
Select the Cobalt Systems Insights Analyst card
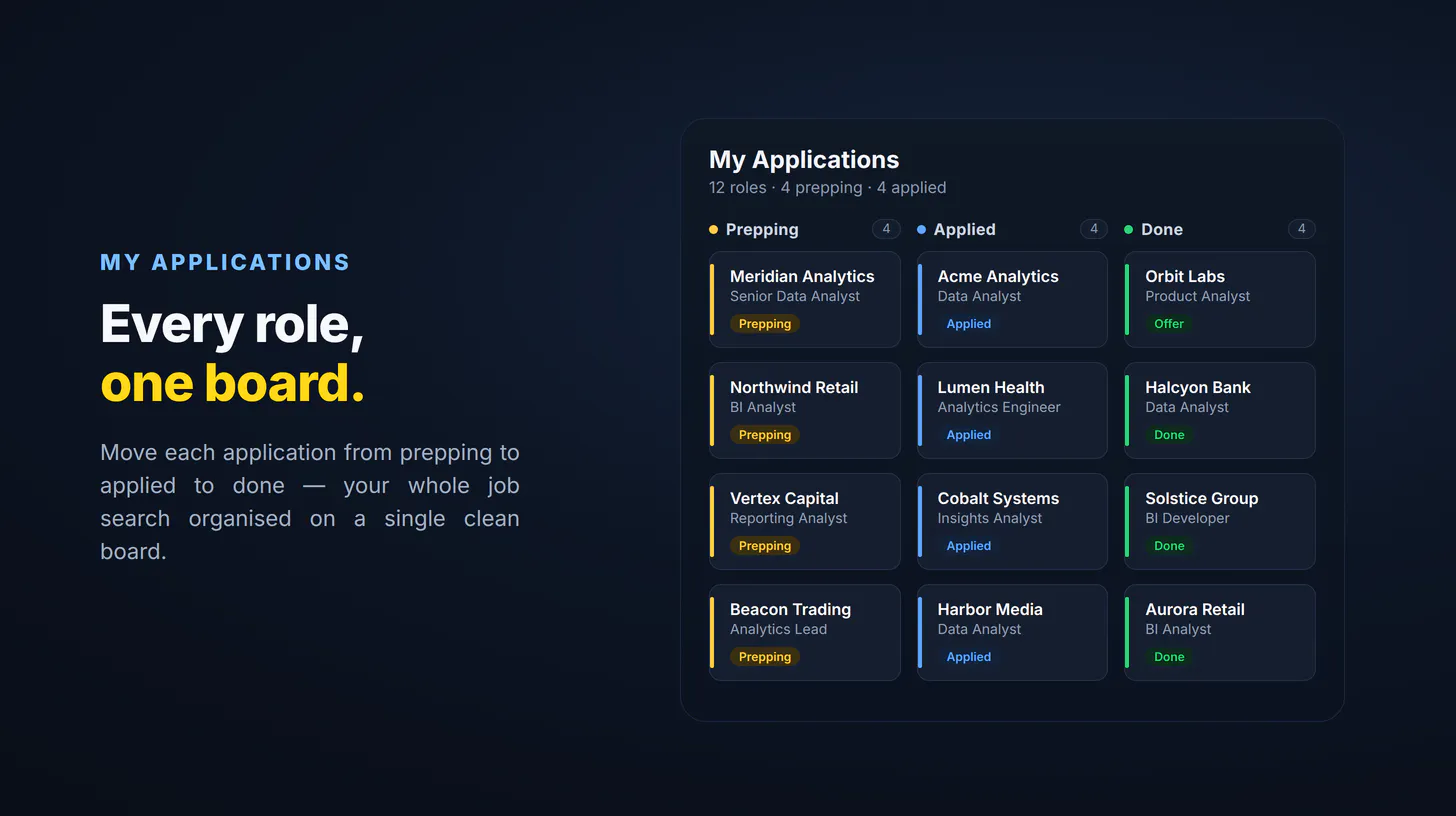[1012, 521]
